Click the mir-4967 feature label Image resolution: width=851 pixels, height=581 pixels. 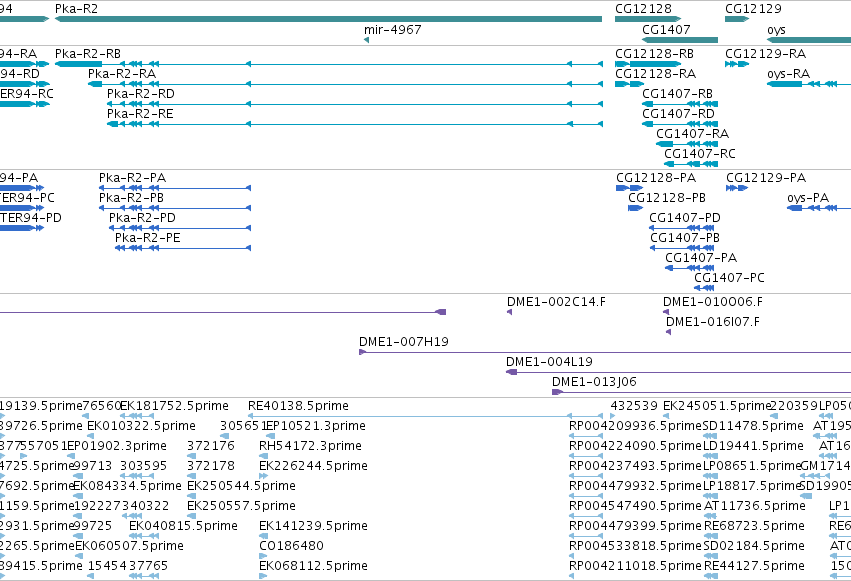pyautogui.click(x=392, y=30)
